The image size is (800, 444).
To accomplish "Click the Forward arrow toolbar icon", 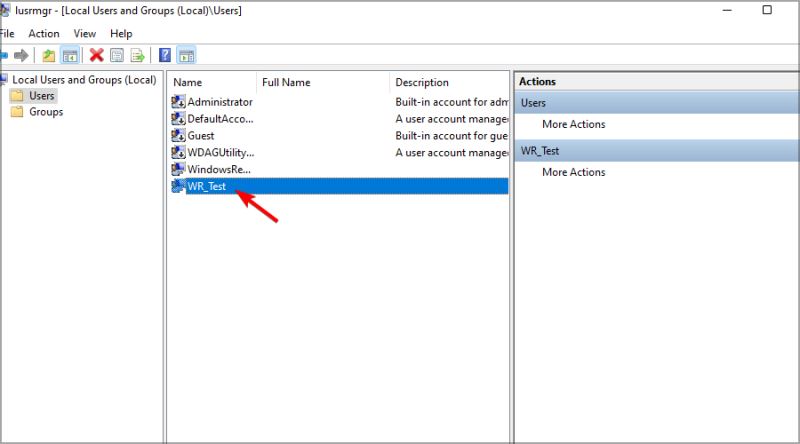I will [21, 55].
